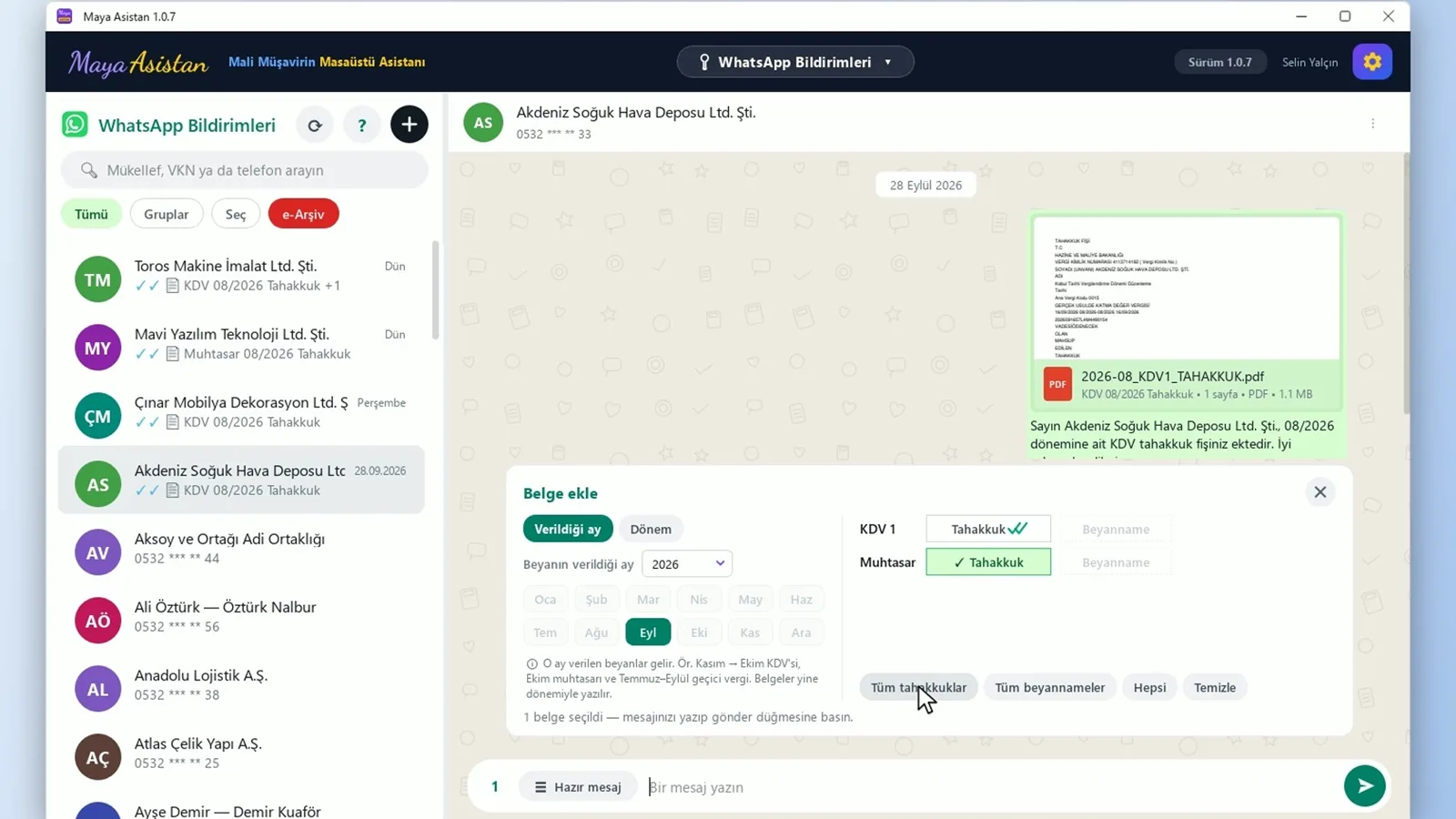The width and height of the screenshot is (1456, 819).
Task: Close the Belge ekle panel
Action: pos(1320,492)
